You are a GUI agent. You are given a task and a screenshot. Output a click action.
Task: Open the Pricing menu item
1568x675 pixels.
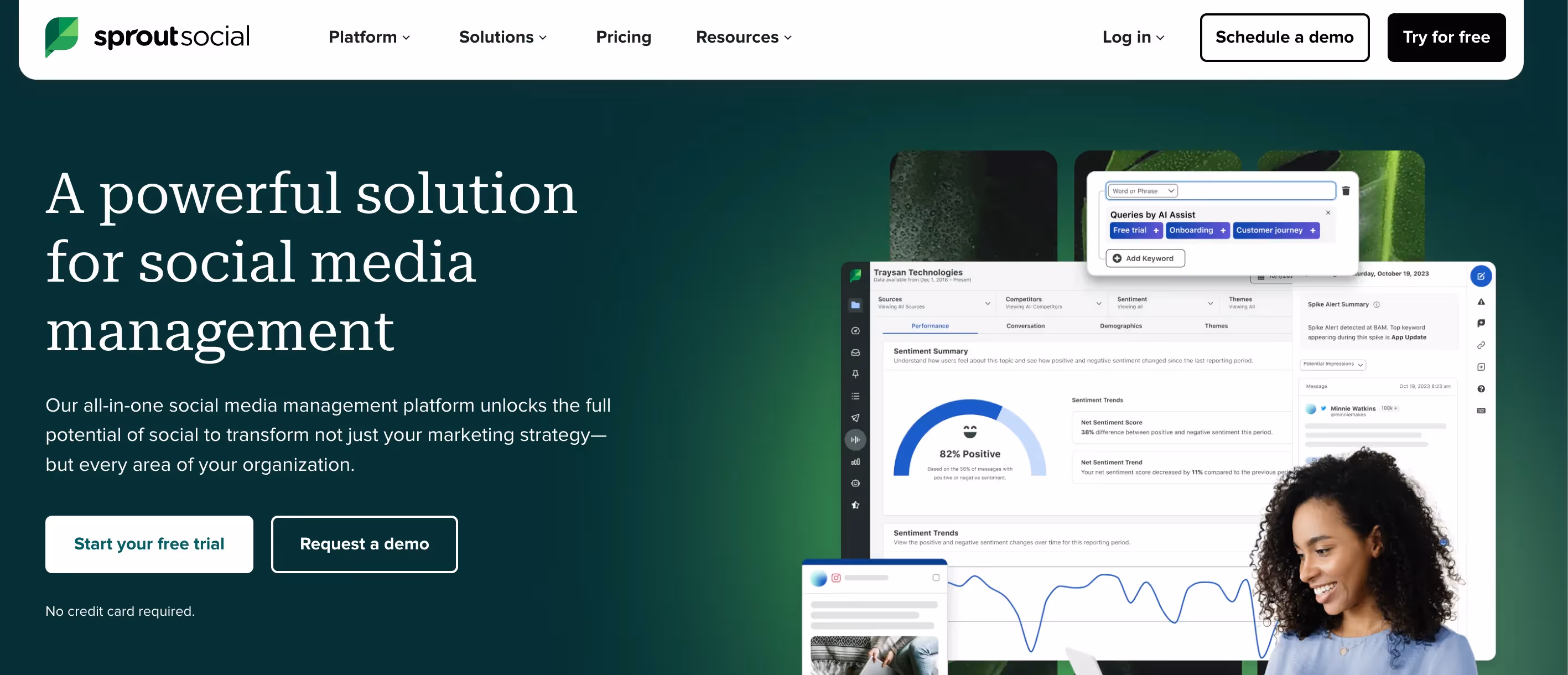tap(624, 37)
